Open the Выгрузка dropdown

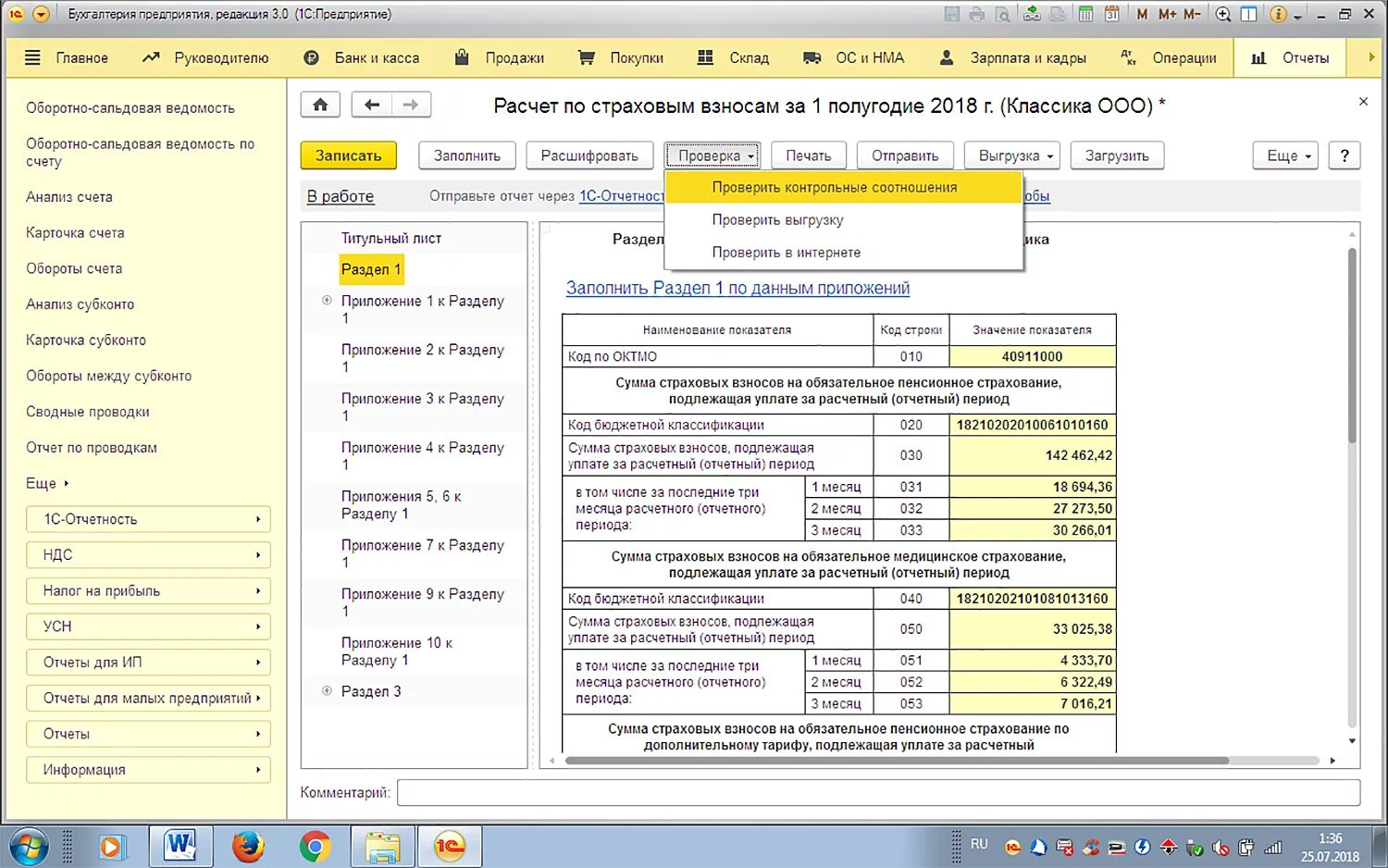tap(1011, 155)
